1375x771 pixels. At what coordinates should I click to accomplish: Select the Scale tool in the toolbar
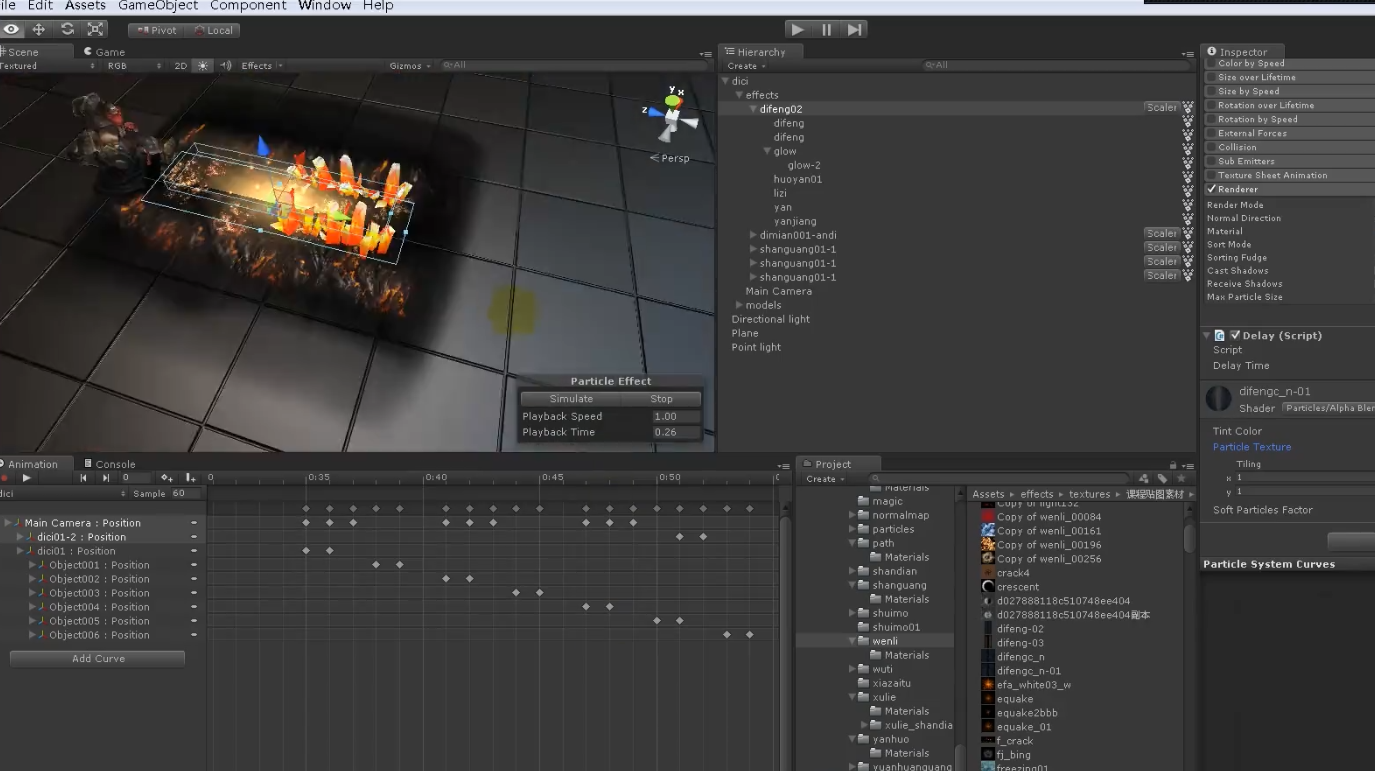click(x=95, y=30)
